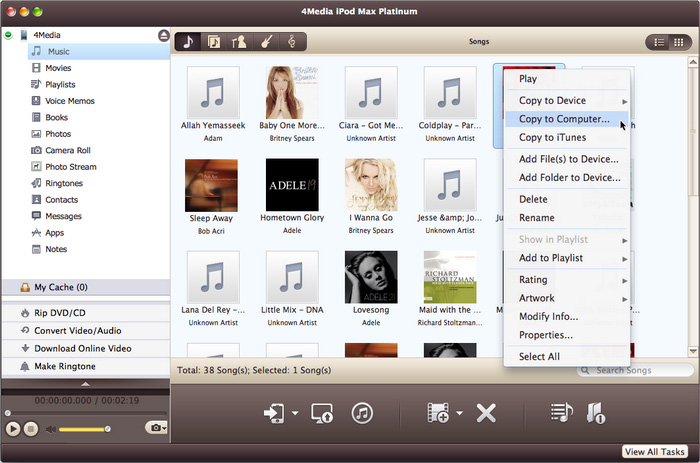The width and height of the screenshot is (700, 463).
Task: Switch to the Artists view icon
Action: click(240, 42)
